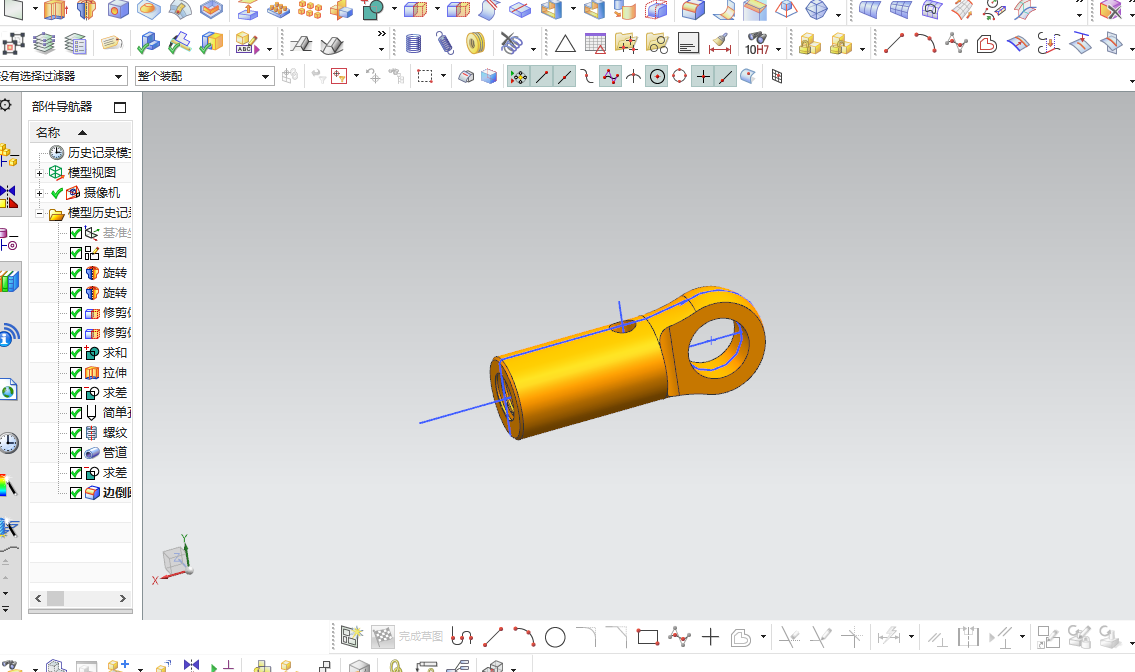Open the 10H7 tolerance binoculars tool
Viewport: 1135px width, 672px height.
[756, 44]
